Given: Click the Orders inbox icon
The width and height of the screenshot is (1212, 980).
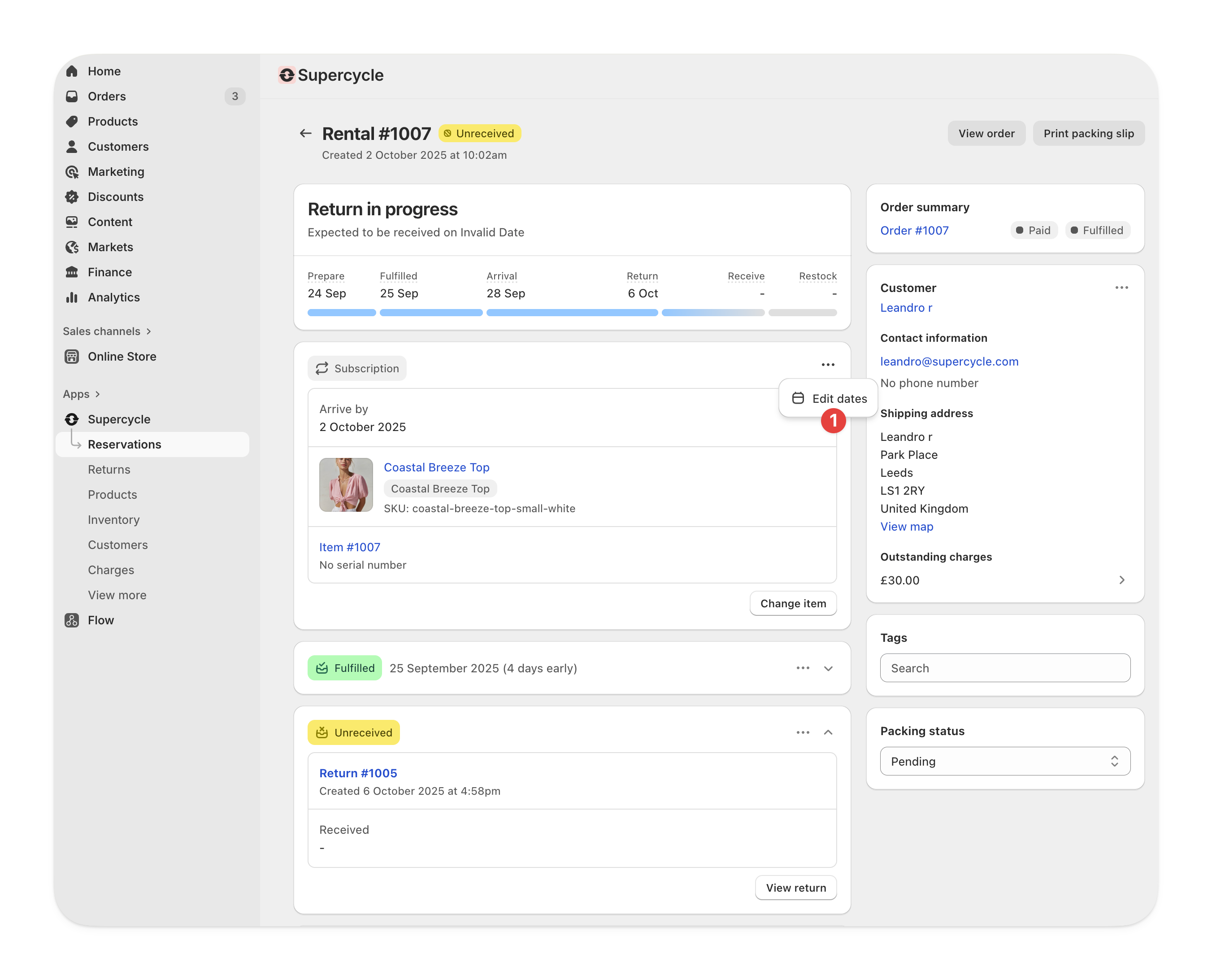Looking at the screenshot, I should coord(72,96).
